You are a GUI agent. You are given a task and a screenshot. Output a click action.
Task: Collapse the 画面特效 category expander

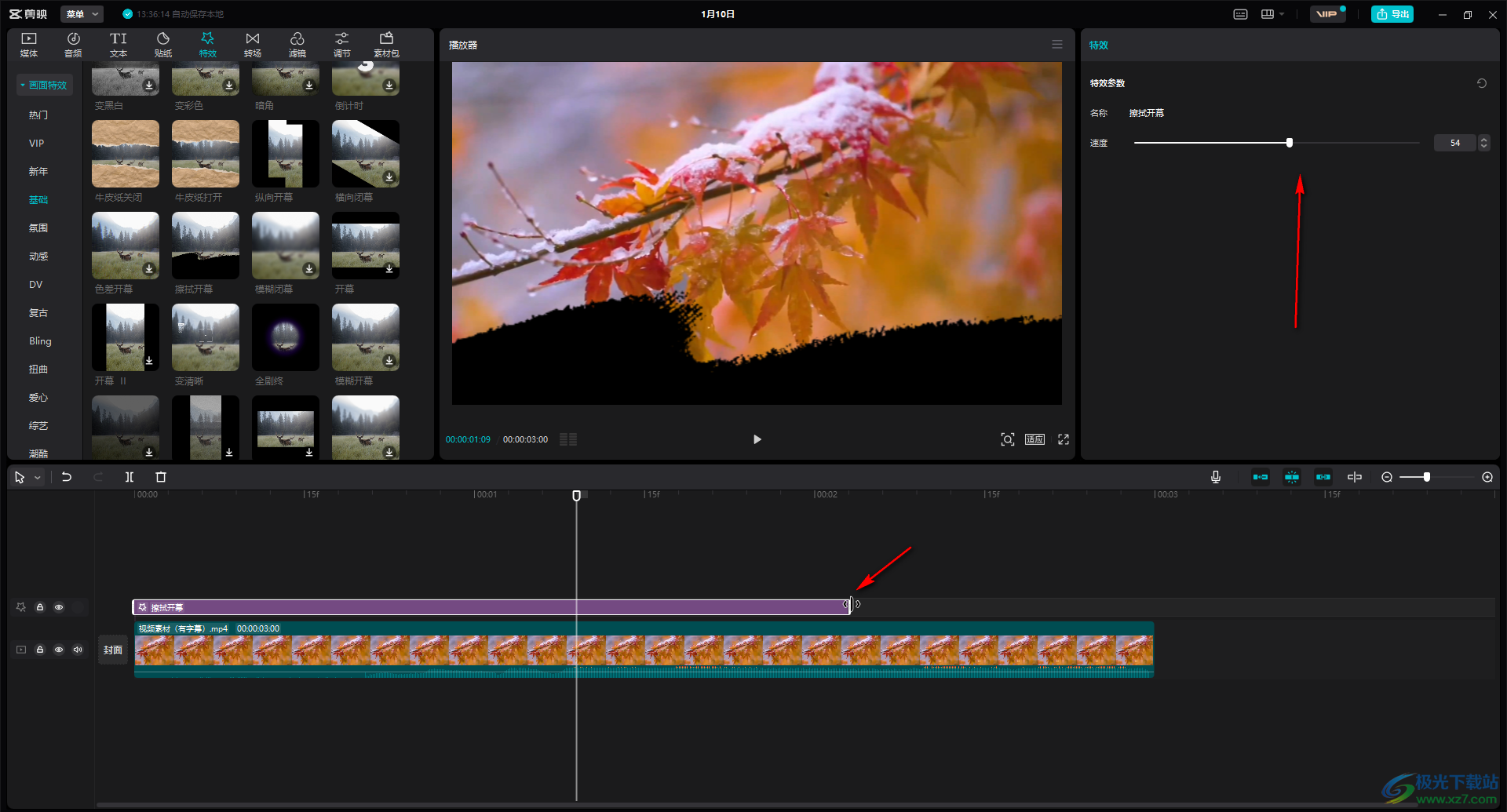click(x=23, y=85)
